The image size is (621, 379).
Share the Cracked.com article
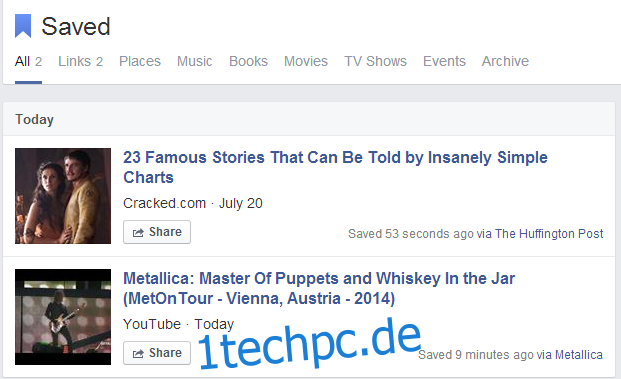click(157, 232)
